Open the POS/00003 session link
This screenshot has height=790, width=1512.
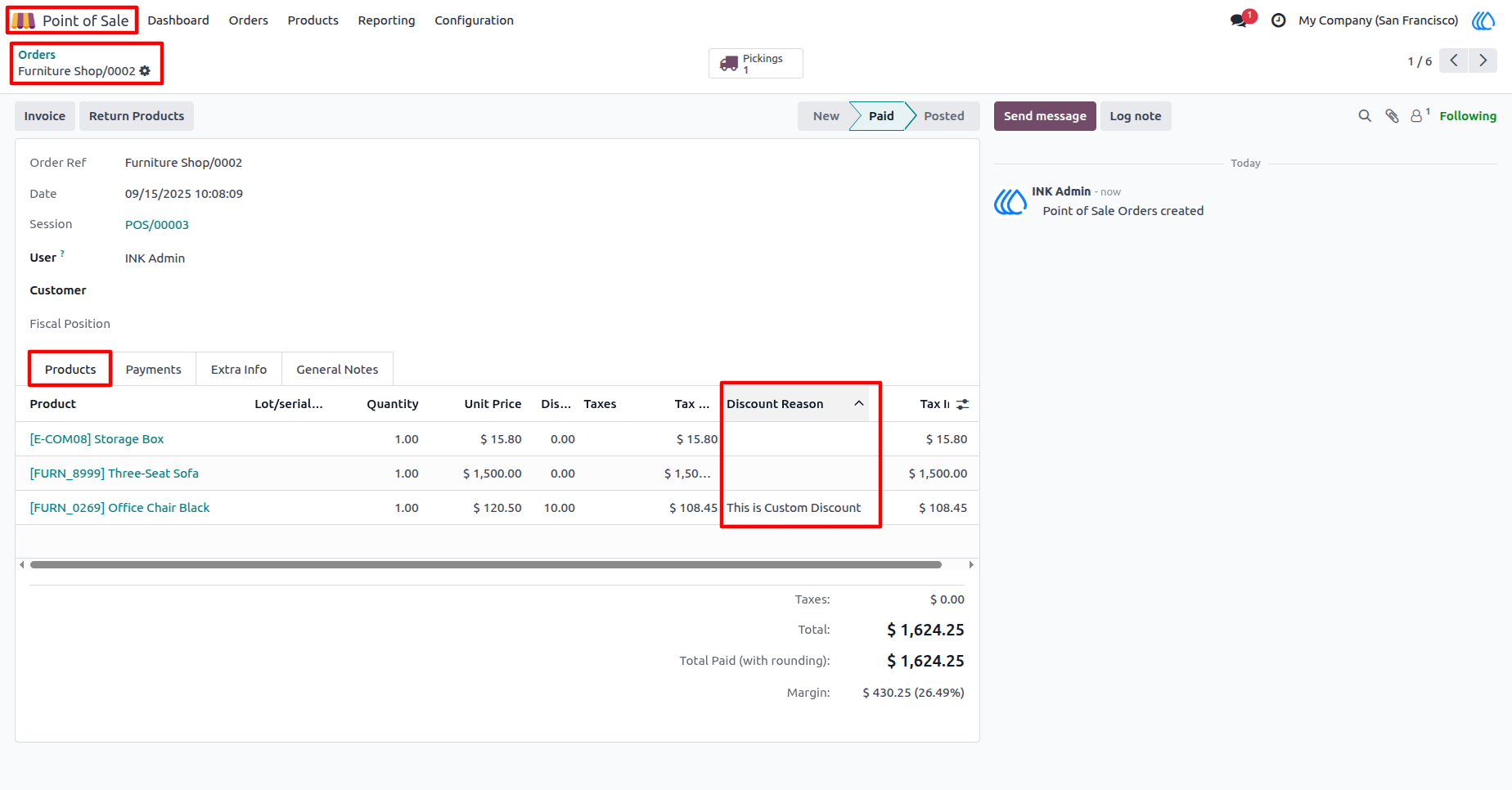[x=157, y=225]
